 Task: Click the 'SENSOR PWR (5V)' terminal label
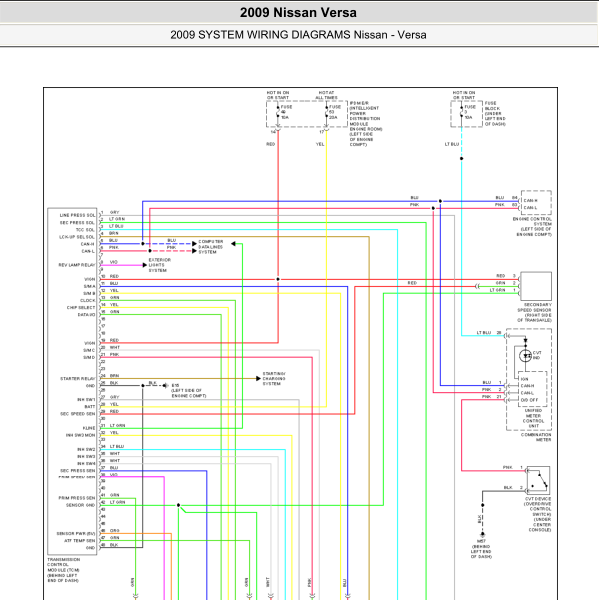[x=76, y=534]
